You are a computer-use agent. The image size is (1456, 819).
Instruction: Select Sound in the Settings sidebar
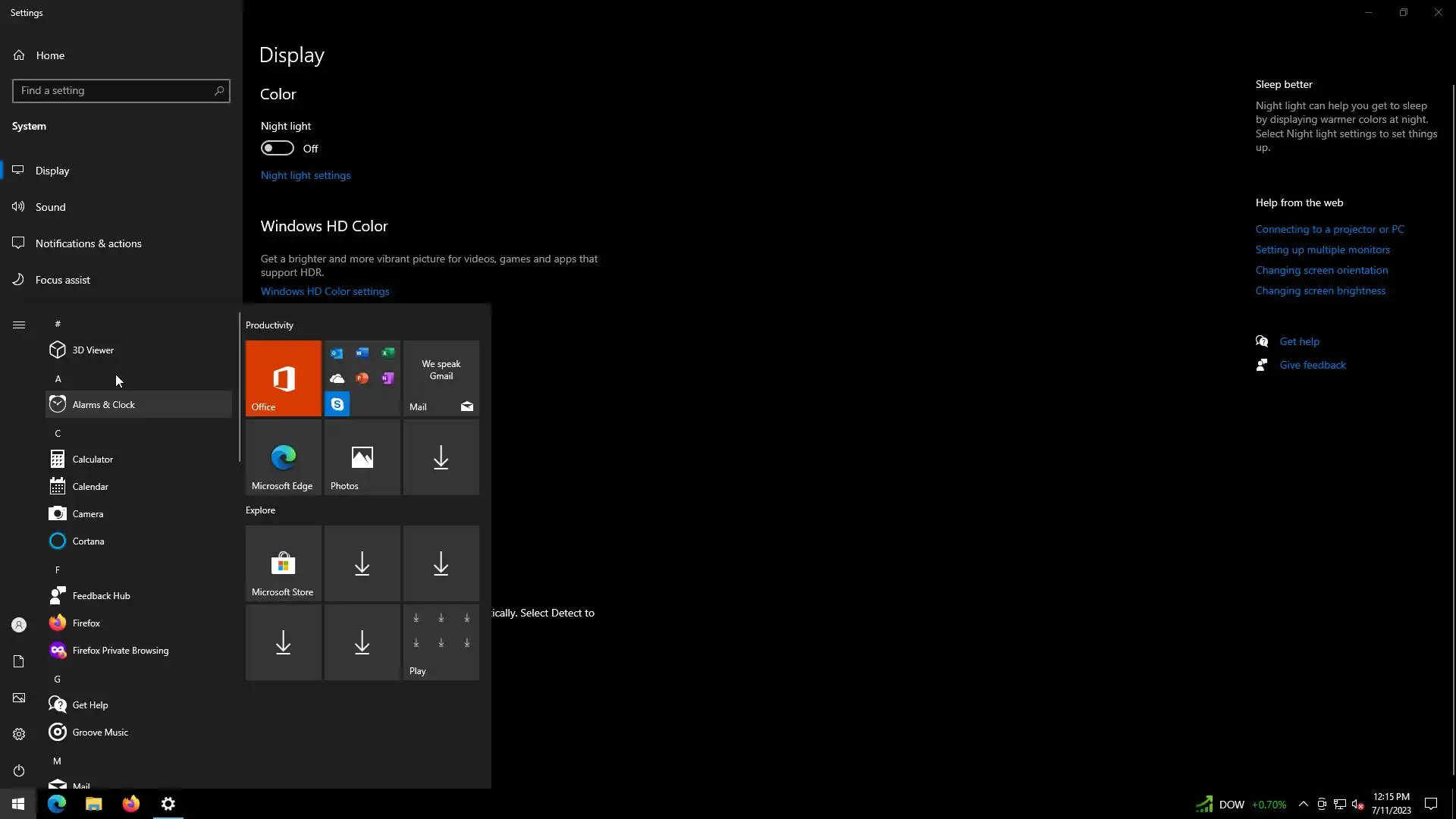pos(51,207)
